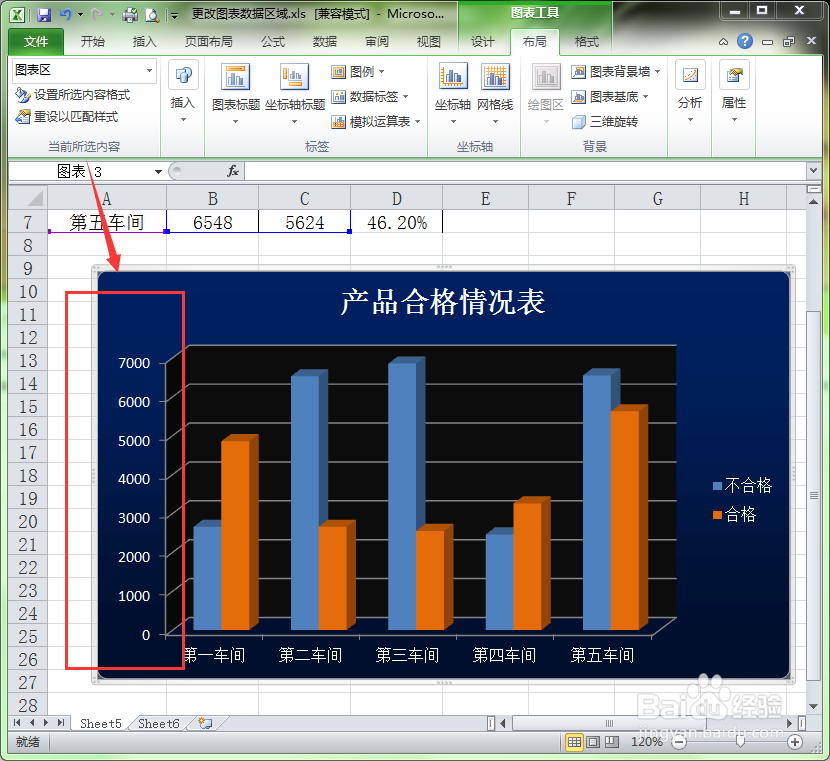This screenshot has height=761, width=830.
Task: Click the zoom out minus button
Action: [x=679, y=742]
